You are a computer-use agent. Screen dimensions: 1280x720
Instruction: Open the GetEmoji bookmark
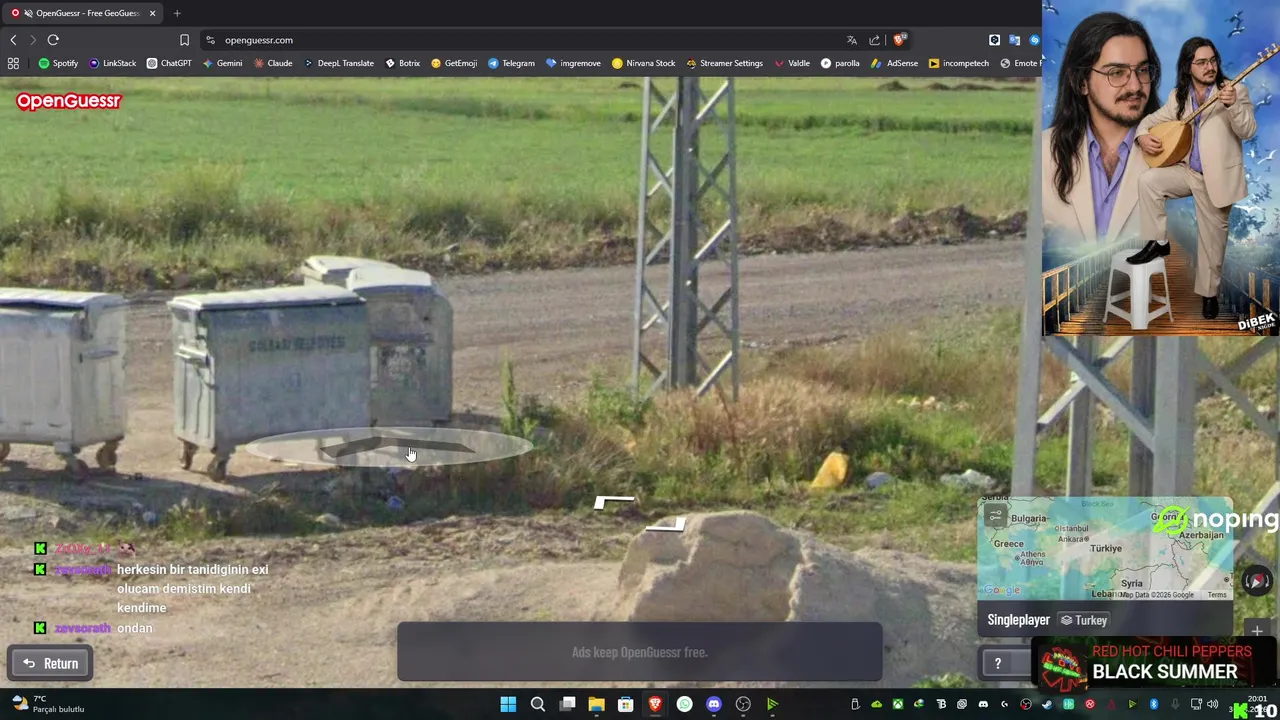[x=453, y=63]
